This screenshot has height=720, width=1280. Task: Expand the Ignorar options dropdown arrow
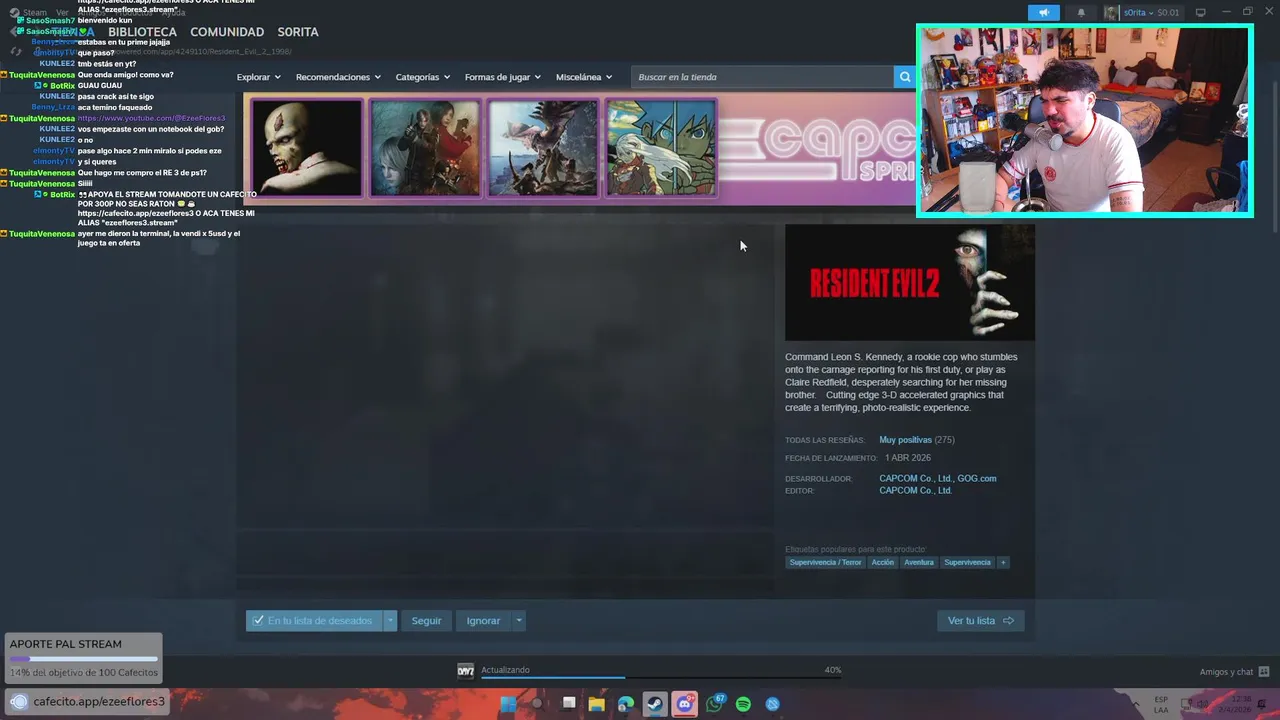click(x=518, y=621)
